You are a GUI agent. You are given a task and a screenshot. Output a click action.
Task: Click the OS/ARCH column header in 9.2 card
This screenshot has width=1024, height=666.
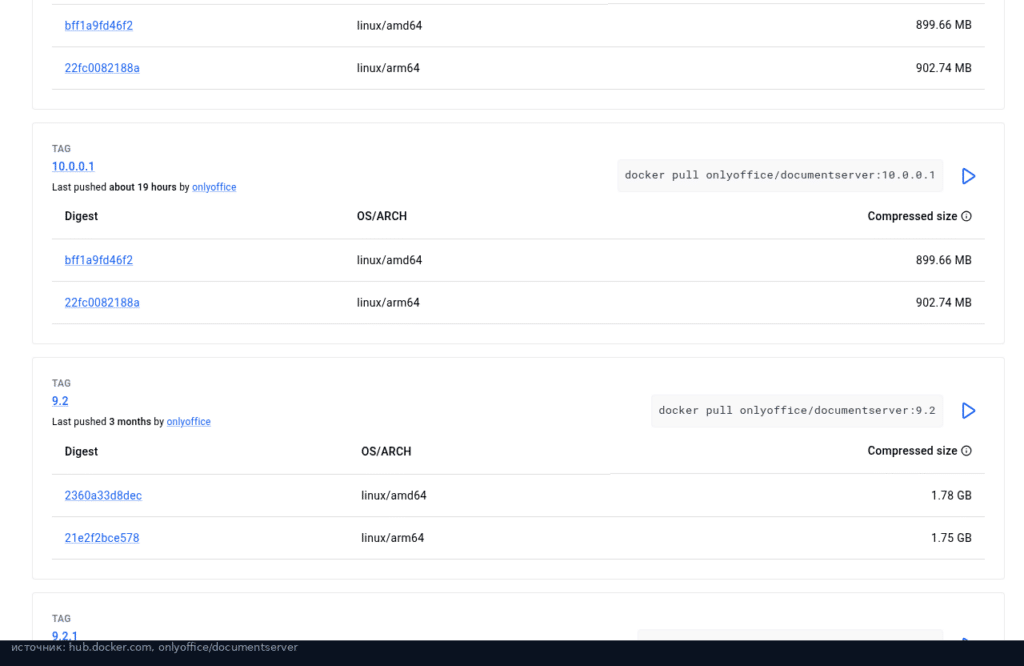pyautogui.click(x=386, y=451)
